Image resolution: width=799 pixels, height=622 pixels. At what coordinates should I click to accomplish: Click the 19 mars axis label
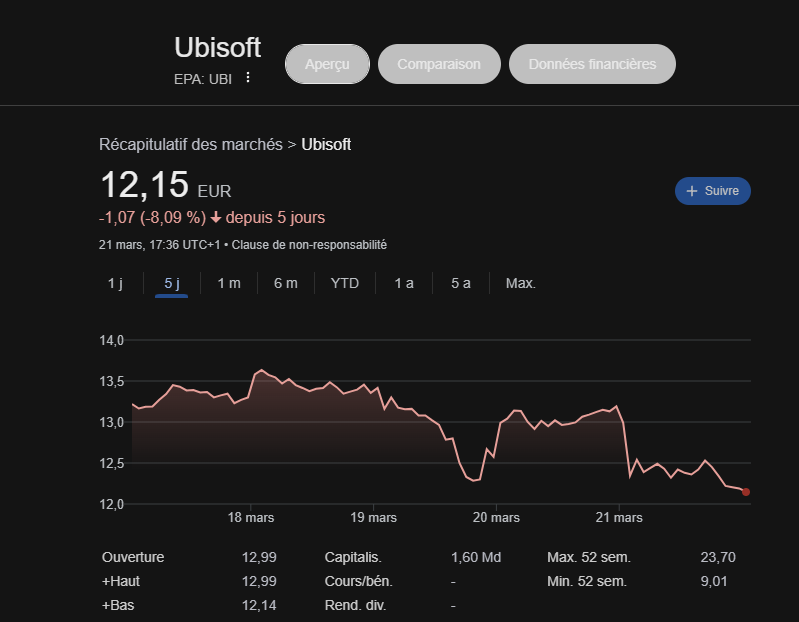374,518
